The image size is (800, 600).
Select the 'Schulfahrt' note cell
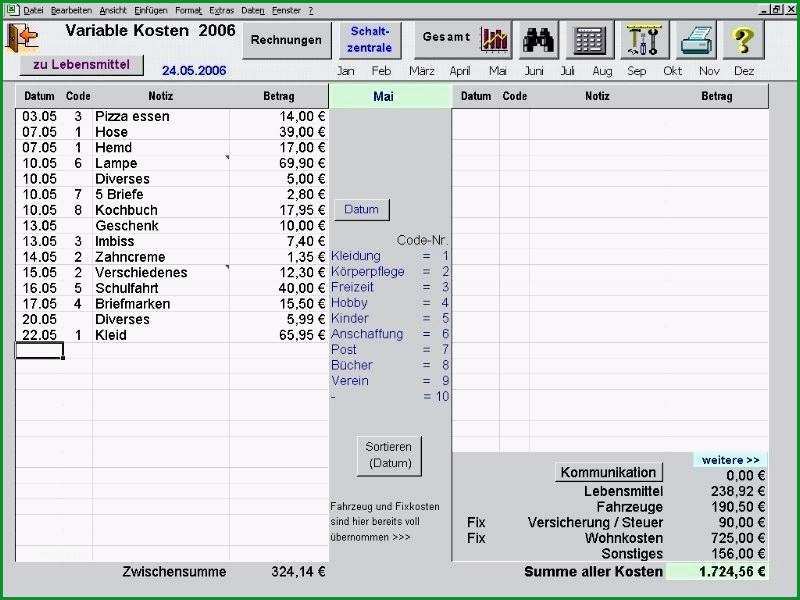161,288
